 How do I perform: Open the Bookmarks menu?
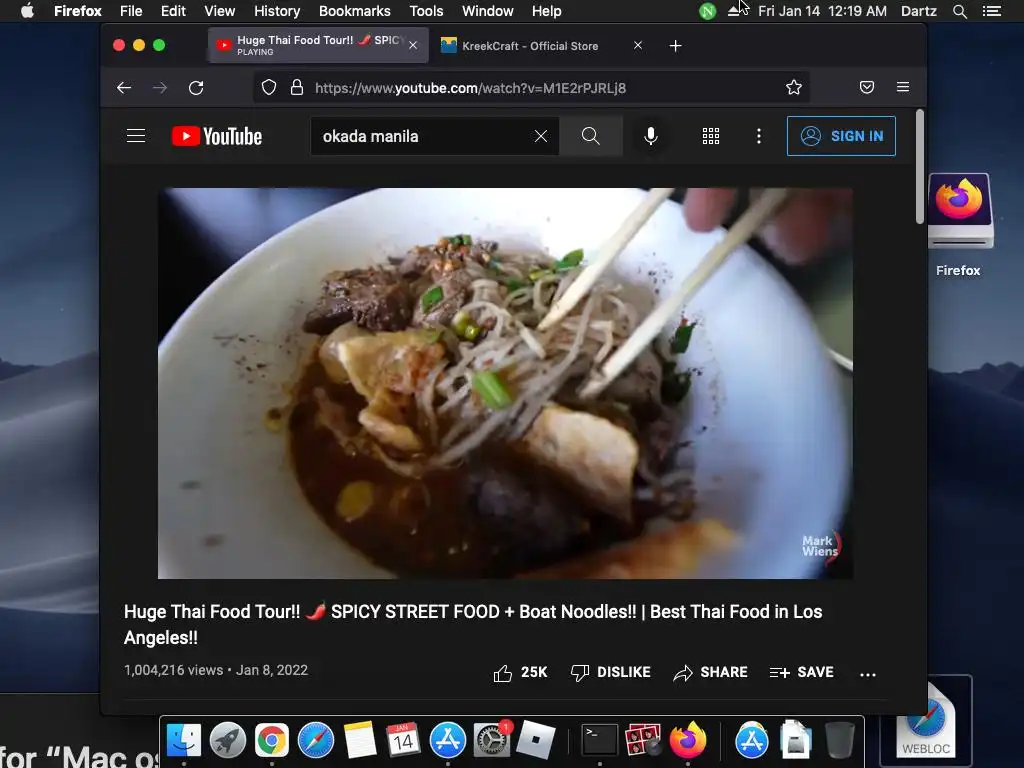click(355, 11)
